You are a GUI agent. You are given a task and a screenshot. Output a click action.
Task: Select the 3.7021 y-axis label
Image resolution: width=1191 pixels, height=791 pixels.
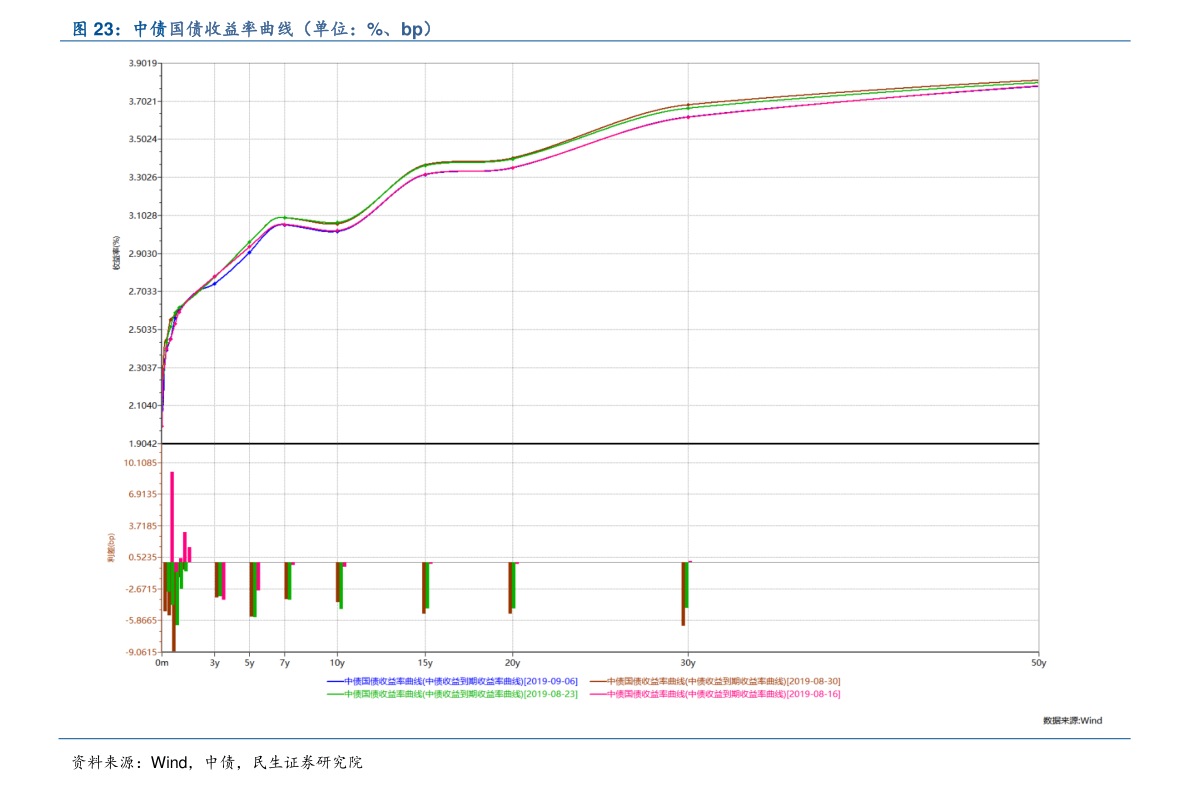coord(143,101)
